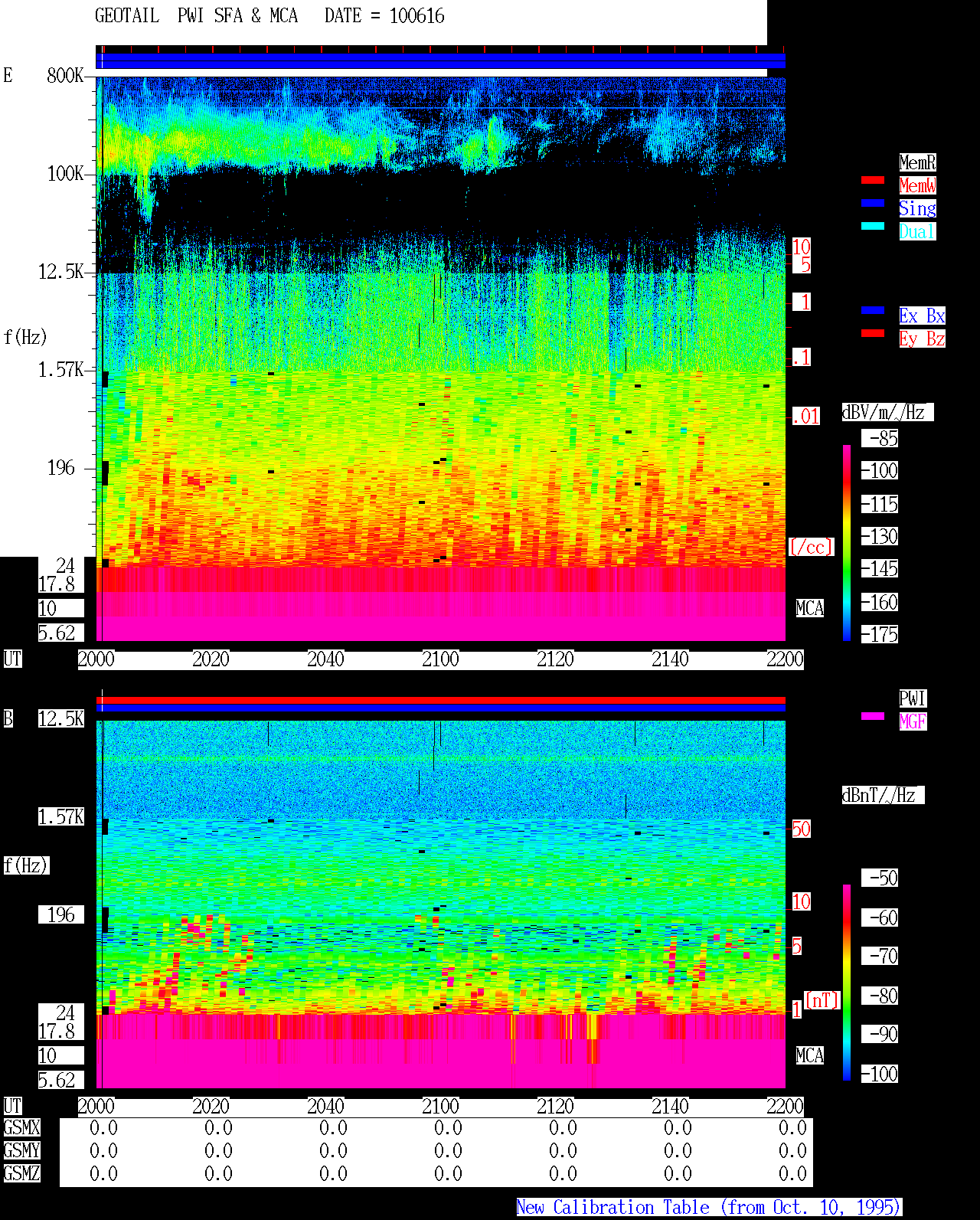Click the blue Ex Bx legend swatch
Screen dimensions: 980x1220
(873, 310)
